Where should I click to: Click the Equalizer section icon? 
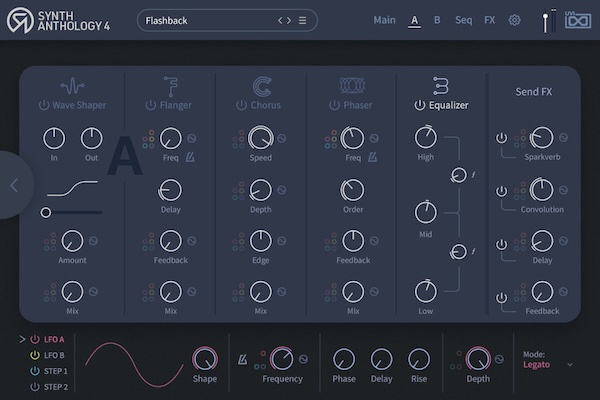[440, 86]
